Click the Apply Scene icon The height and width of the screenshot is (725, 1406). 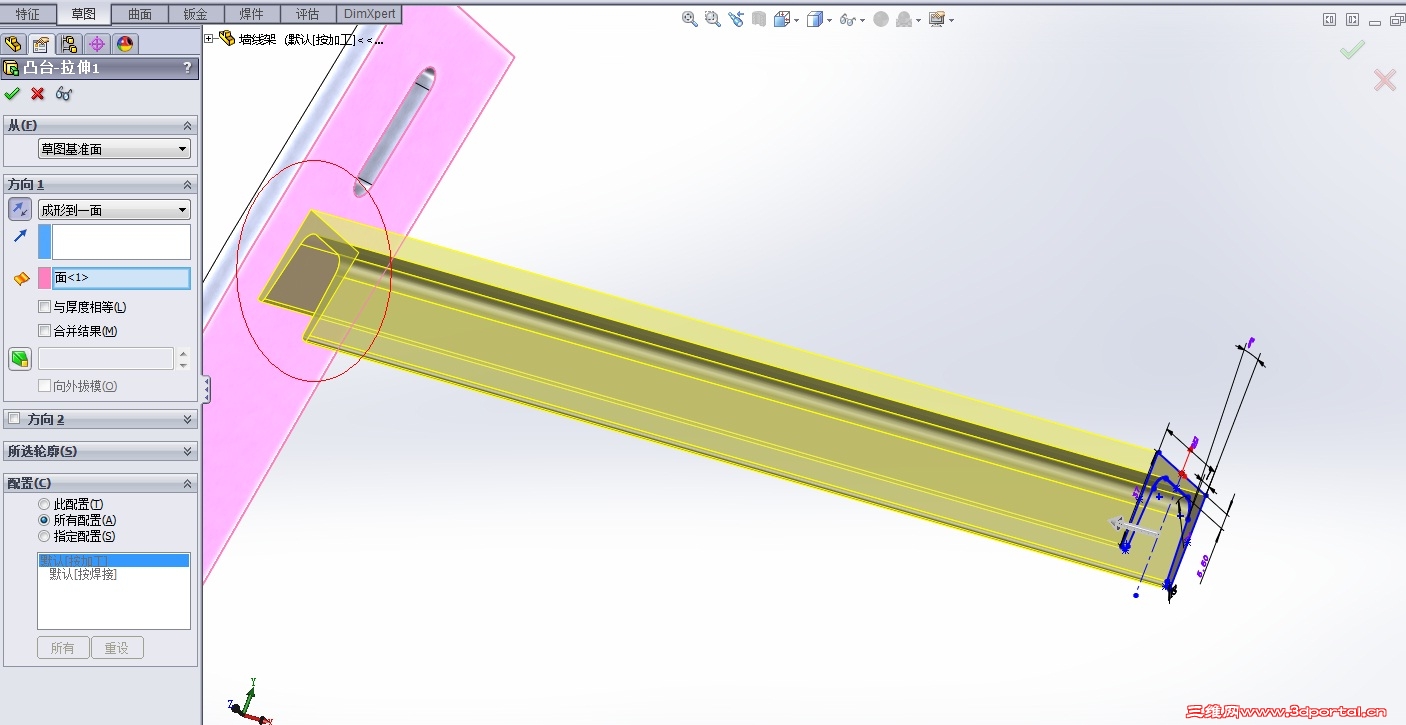point(904,19)
